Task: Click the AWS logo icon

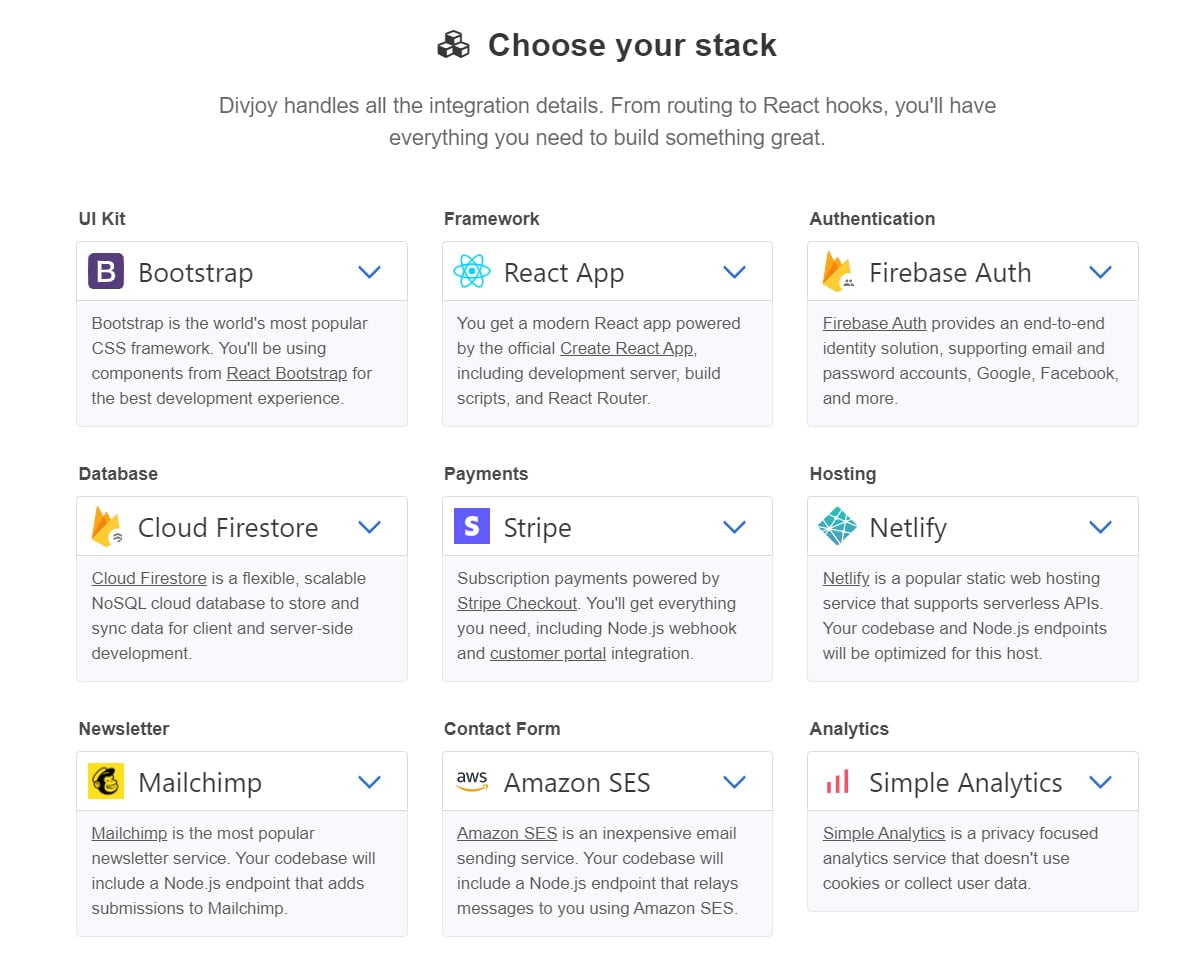Action: [471, 782]
